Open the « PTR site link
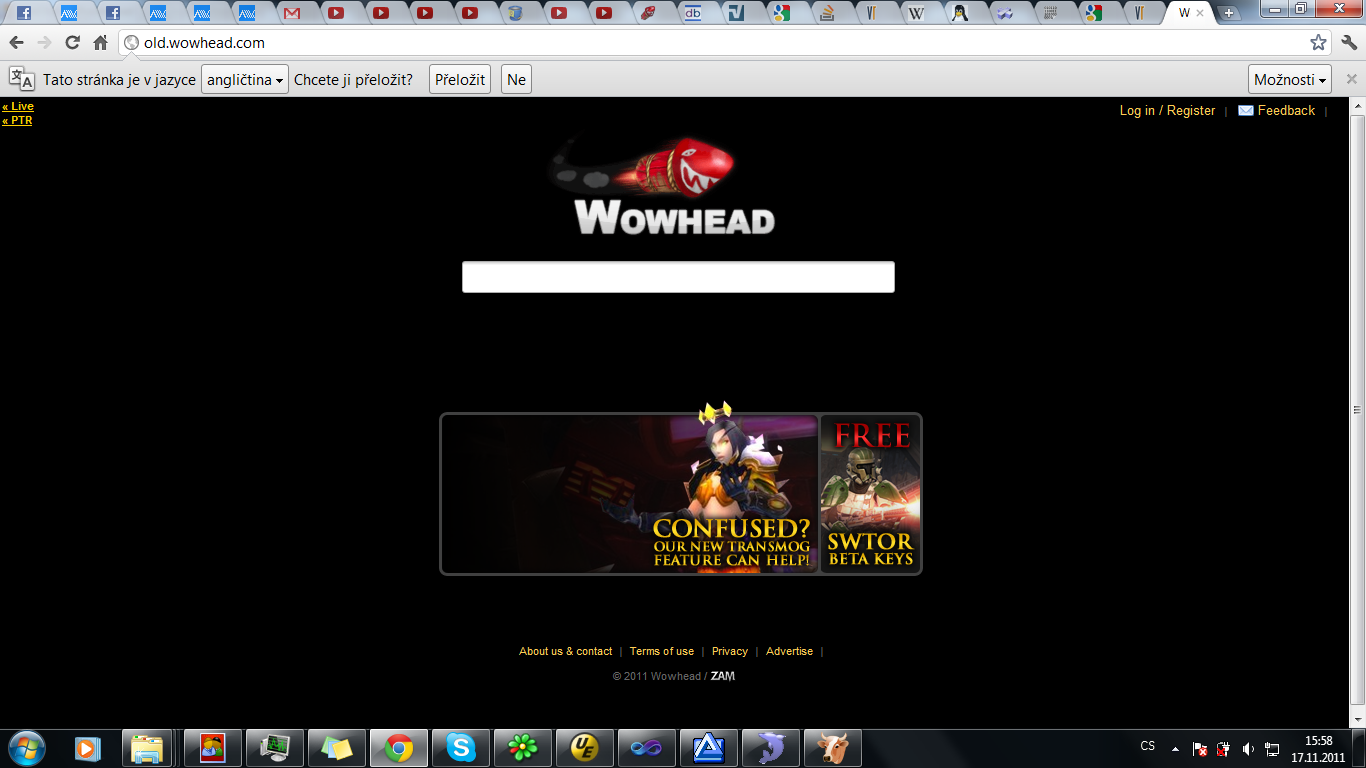The height and width of the screenshot is (768, 1366). (17, 120)
